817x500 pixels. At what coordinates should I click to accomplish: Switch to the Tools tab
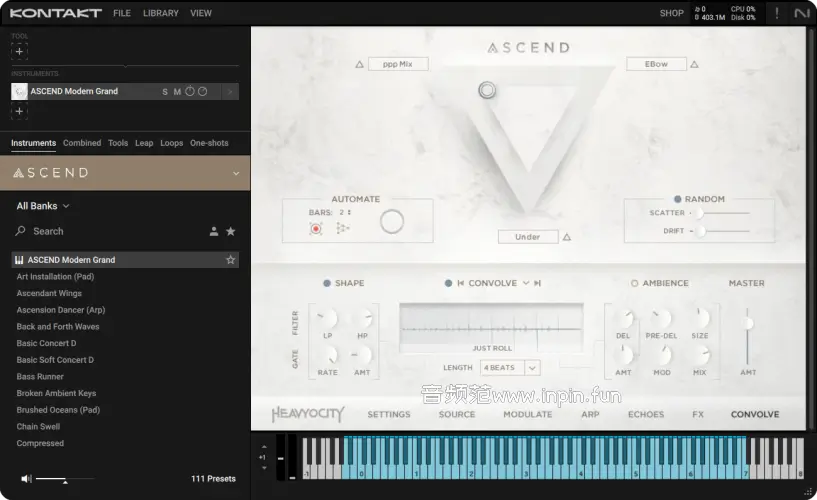click(118, 143)
